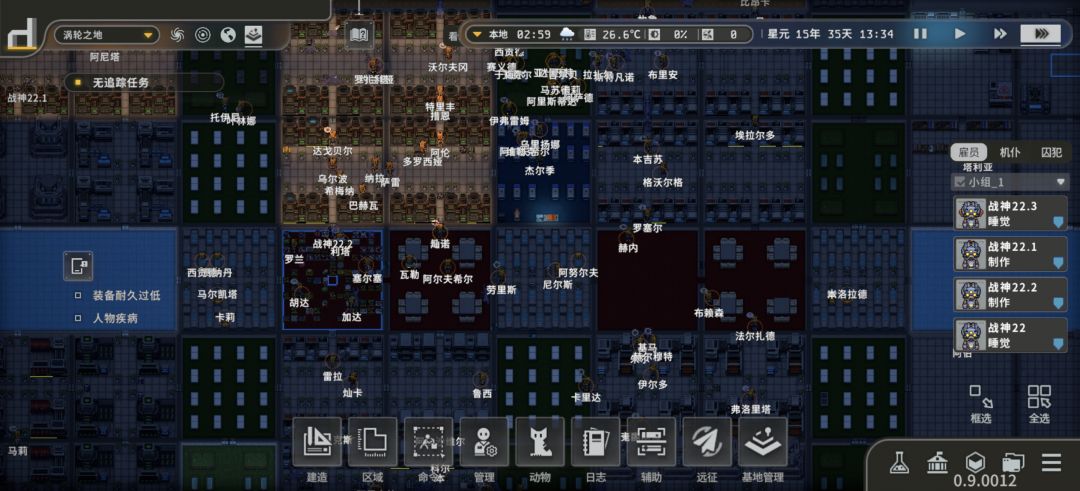
Task: Open the 建造 (build) menu
Action: pyautogui.click(x=317, y=441)
